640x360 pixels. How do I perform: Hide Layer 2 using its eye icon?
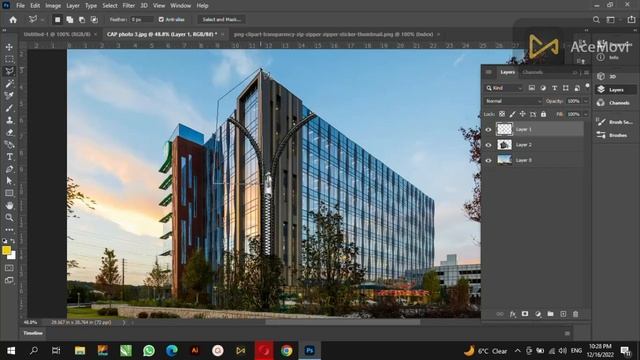489,145
